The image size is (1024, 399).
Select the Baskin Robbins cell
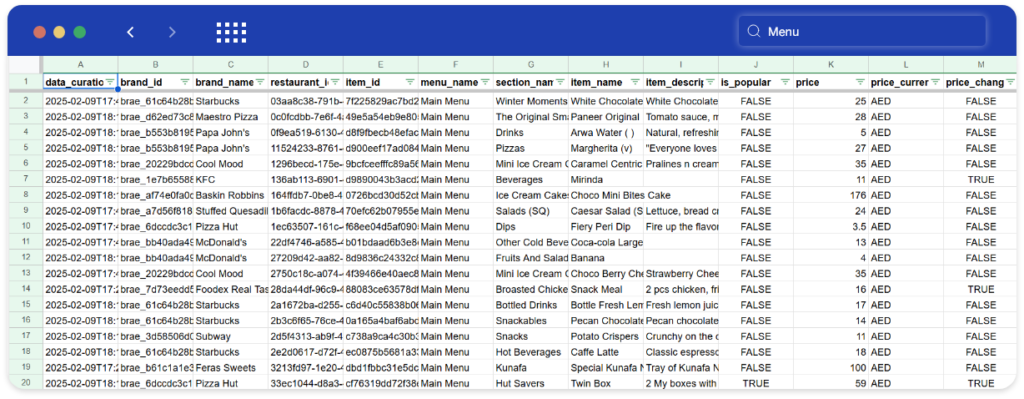pos(231,195)
